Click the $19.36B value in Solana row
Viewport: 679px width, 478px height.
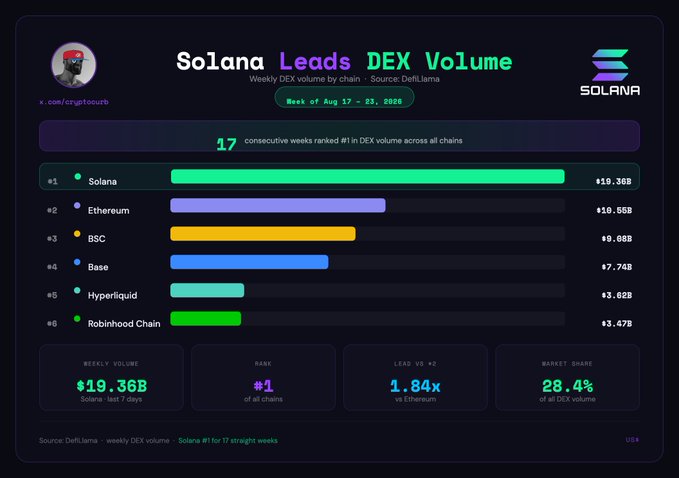point(614,181)
